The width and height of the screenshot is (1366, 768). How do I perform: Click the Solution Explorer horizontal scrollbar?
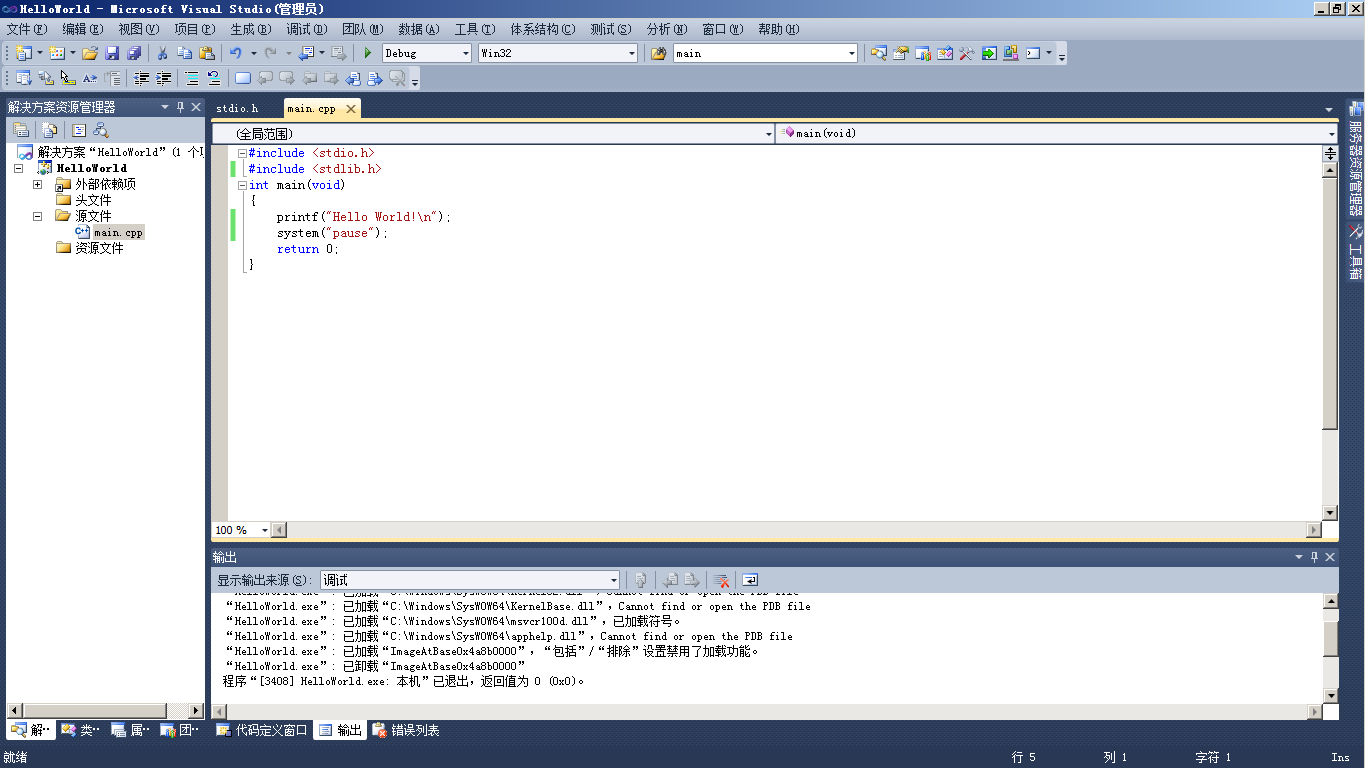[x=97, y=710]
